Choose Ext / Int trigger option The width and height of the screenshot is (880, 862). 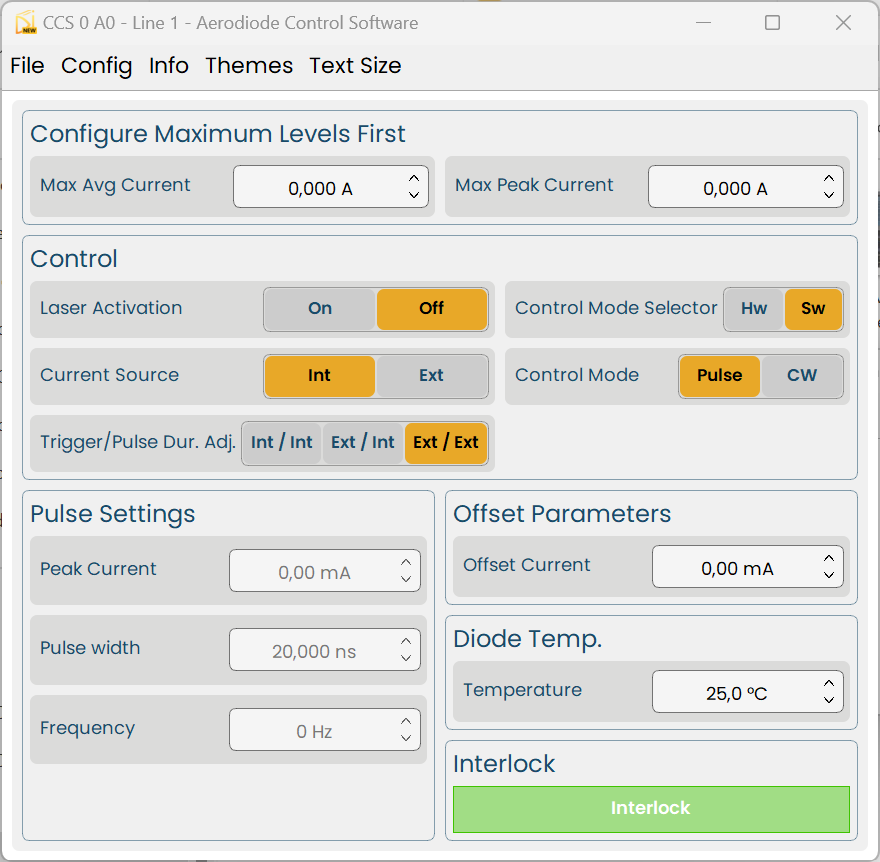363,443
